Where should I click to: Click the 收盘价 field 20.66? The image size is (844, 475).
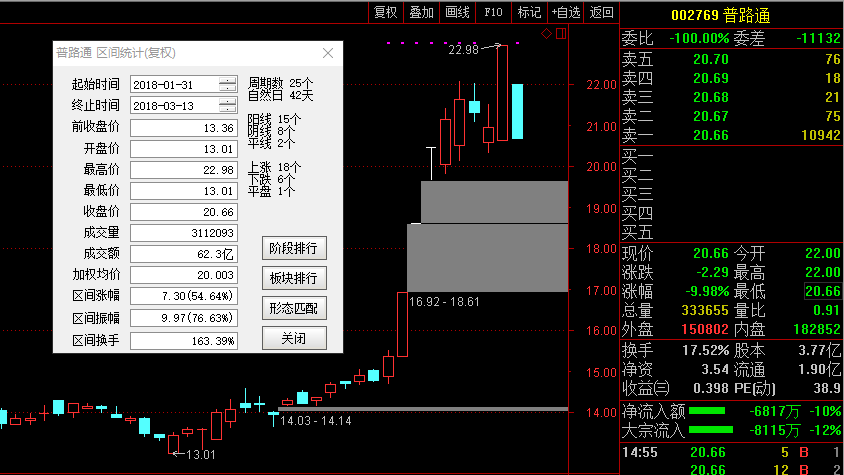[x=184, y=212]
